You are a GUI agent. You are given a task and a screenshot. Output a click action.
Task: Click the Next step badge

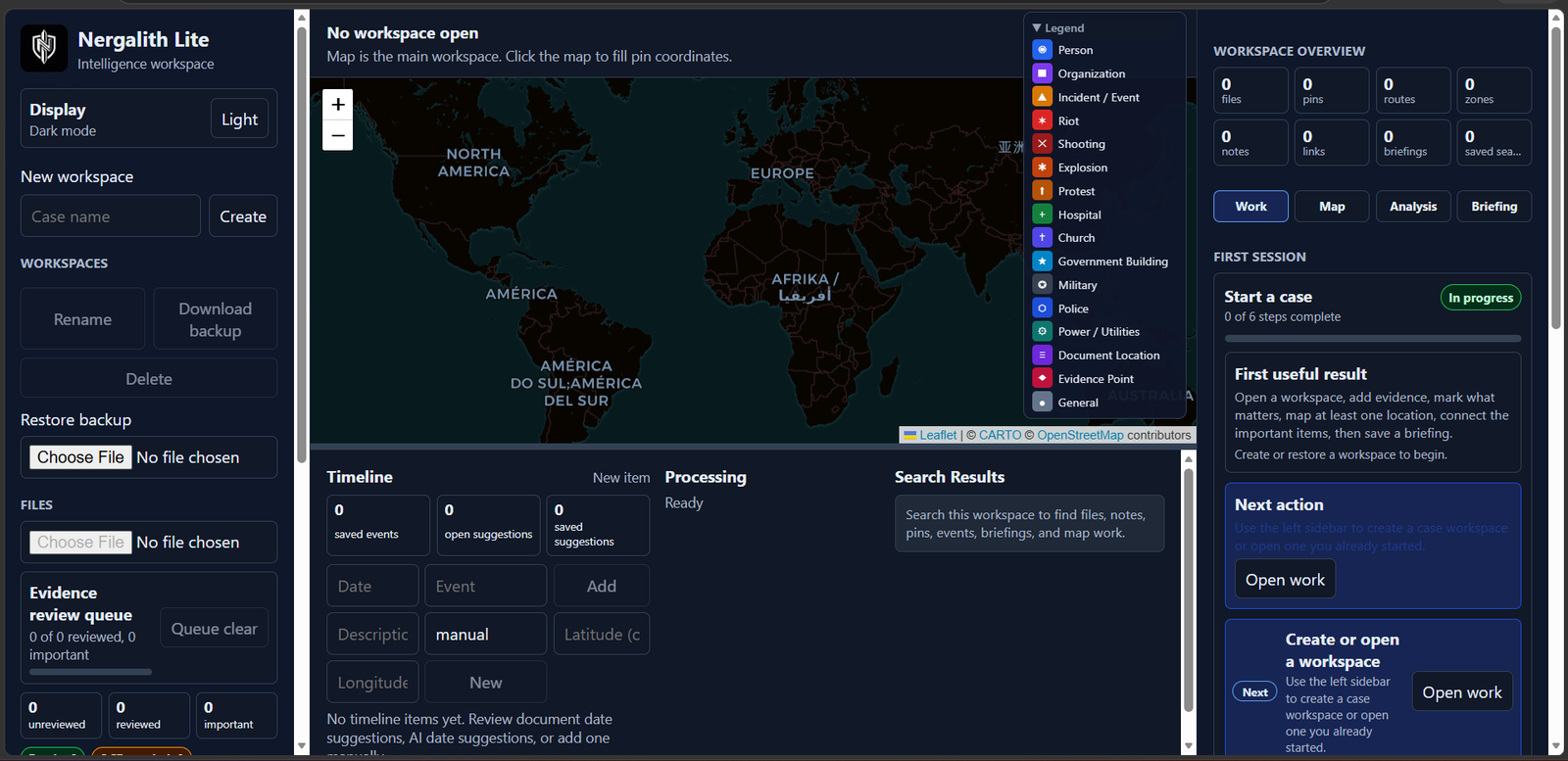[1254, 692]
